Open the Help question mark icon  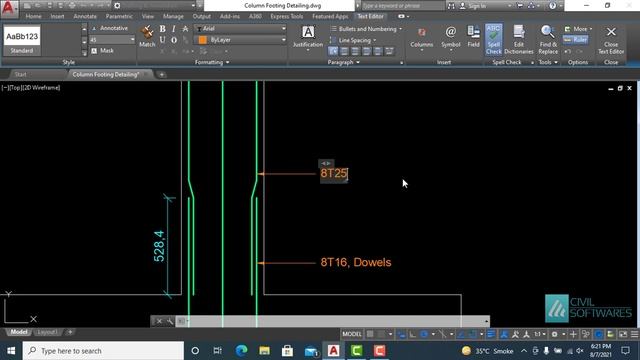[x=552, y=6]
